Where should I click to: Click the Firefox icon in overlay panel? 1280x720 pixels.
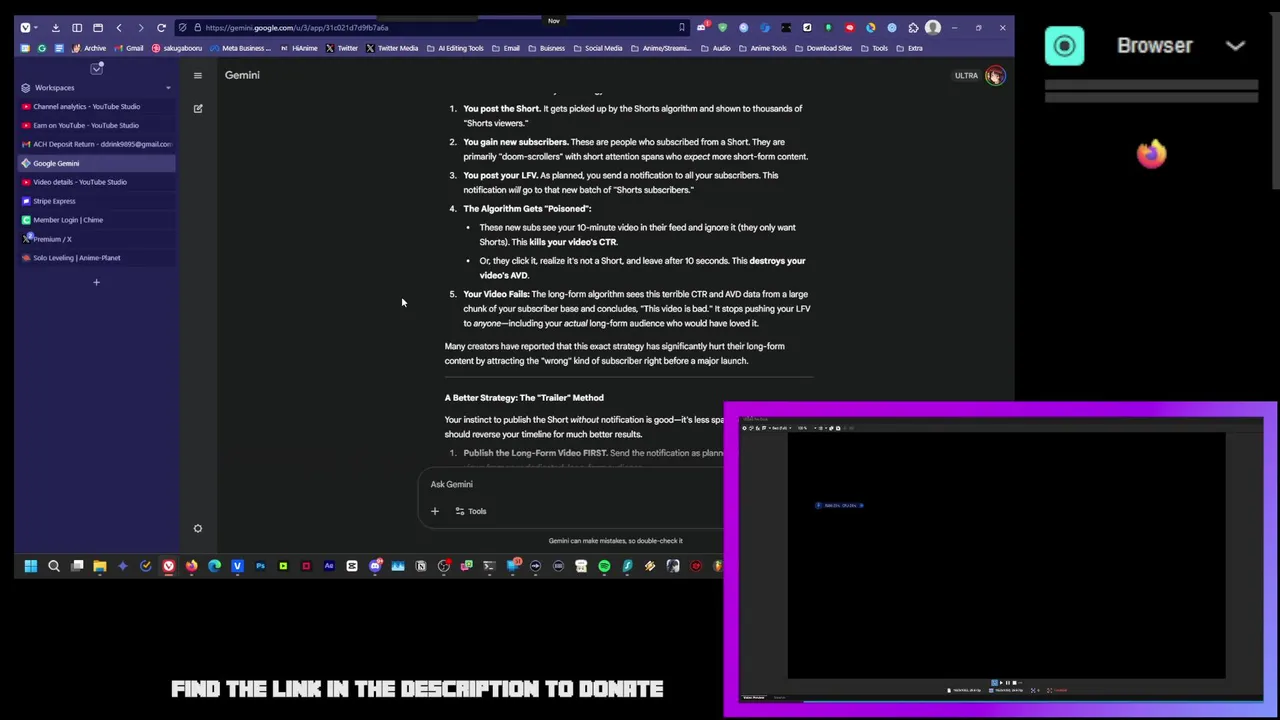[x=1152, y=153]
